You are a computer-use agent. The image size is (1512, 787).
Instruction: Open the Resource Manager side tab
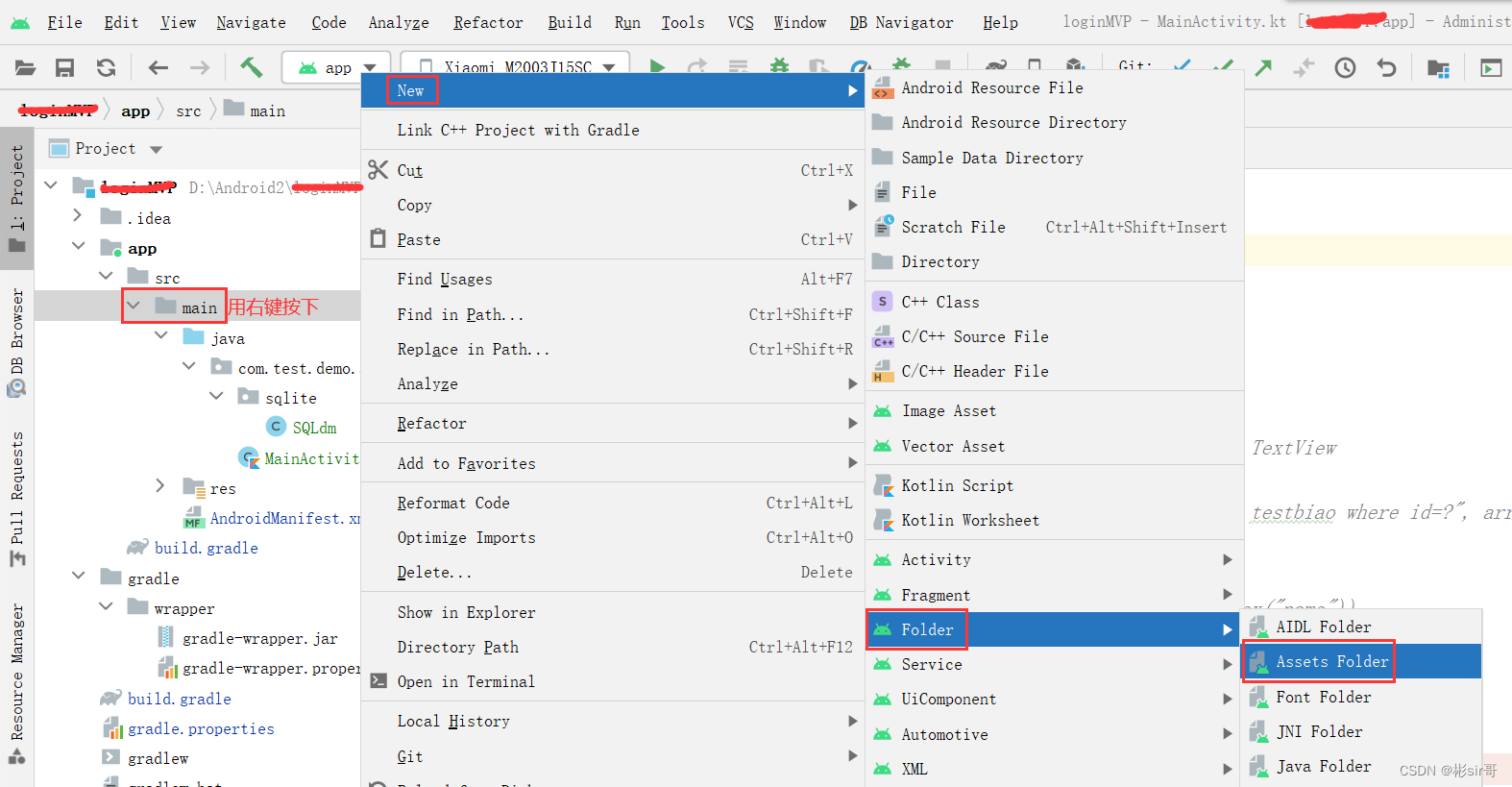click(16, 683)
